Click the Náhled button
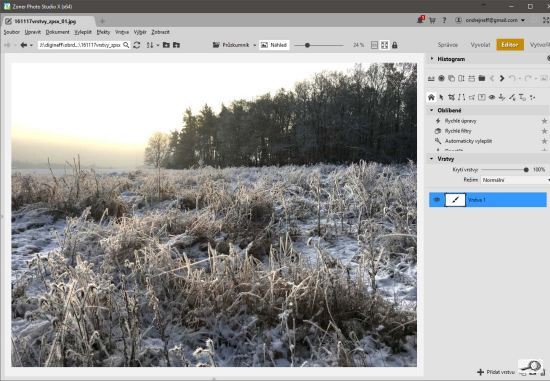This screenshot has height=381, width=550. pos(274,45)
